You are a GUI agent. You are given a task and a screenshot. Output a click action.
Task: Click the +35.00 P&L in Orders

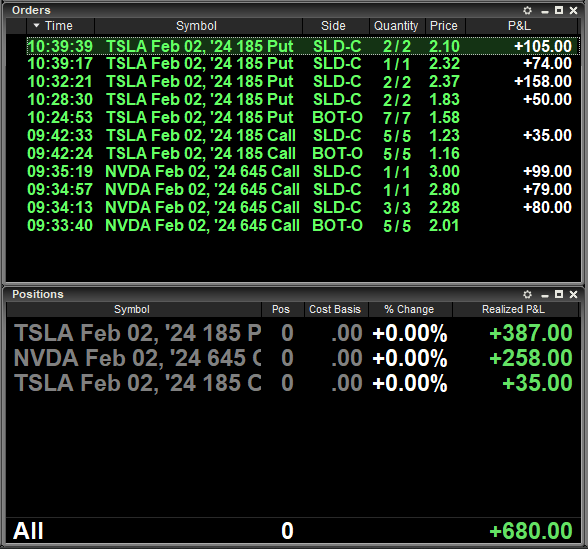click(548, 135)
